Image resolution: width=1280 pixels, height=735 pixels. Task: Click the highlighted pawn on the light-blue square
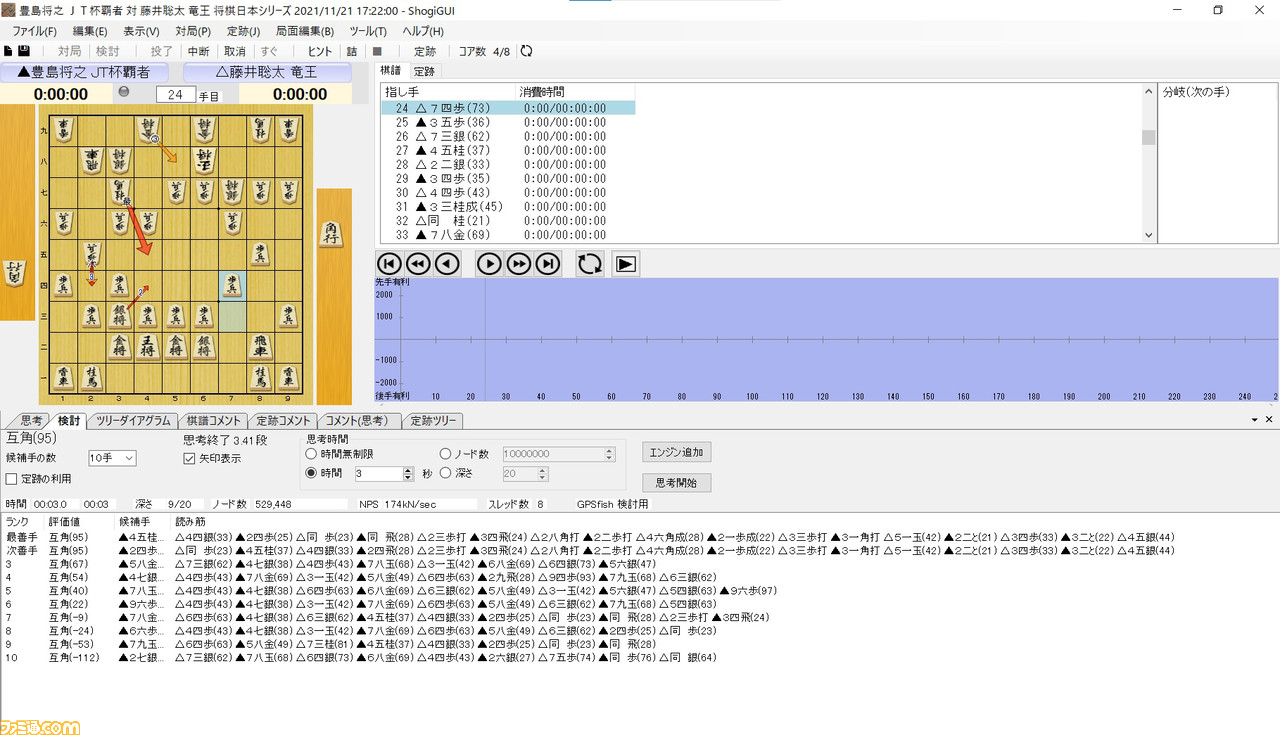[x=232, y=286]
